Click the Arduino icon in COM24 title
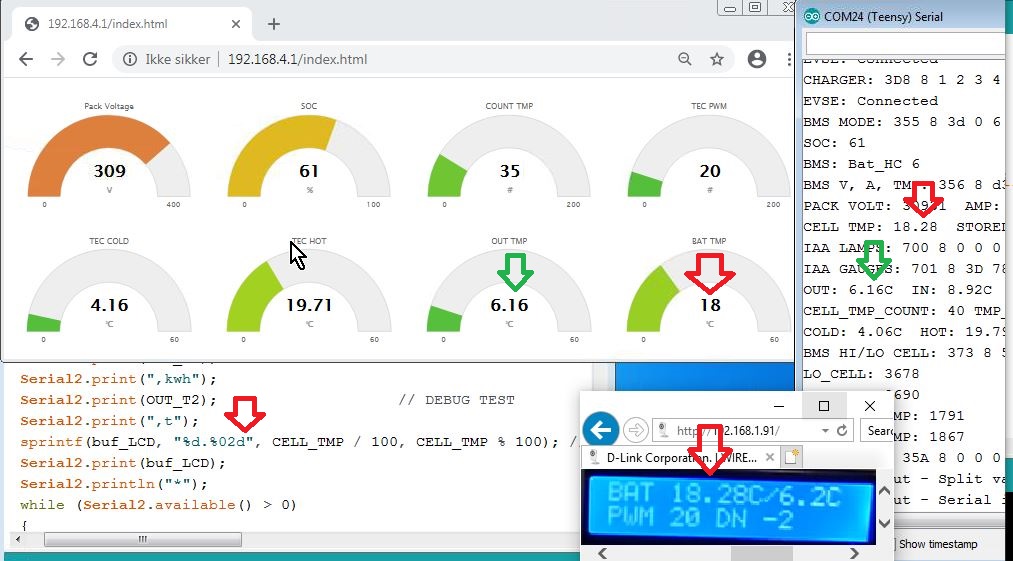 pyautogui.click(x=812, y=17)
